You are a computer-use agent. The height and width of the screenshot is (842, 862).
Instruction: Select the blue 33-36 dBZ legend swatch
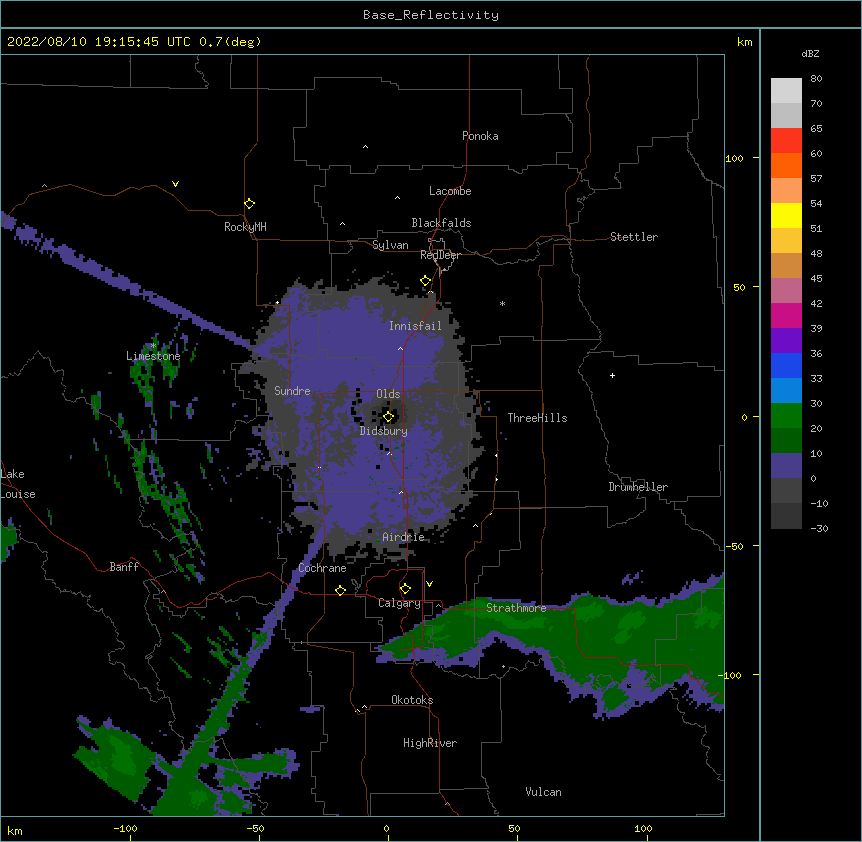(786, 366)
